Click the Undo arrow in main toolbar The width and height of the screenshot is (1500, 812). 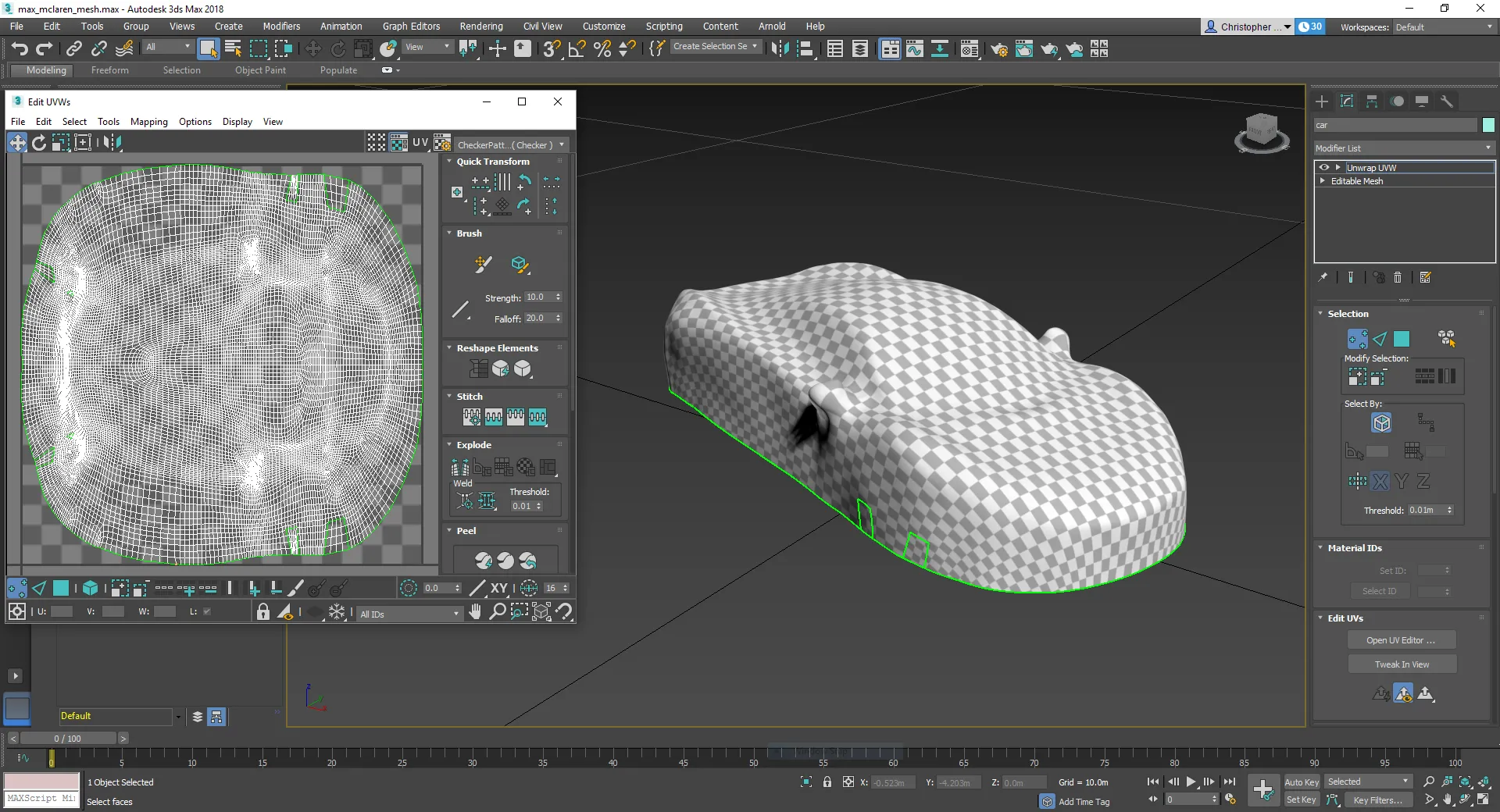coord(20,49)
